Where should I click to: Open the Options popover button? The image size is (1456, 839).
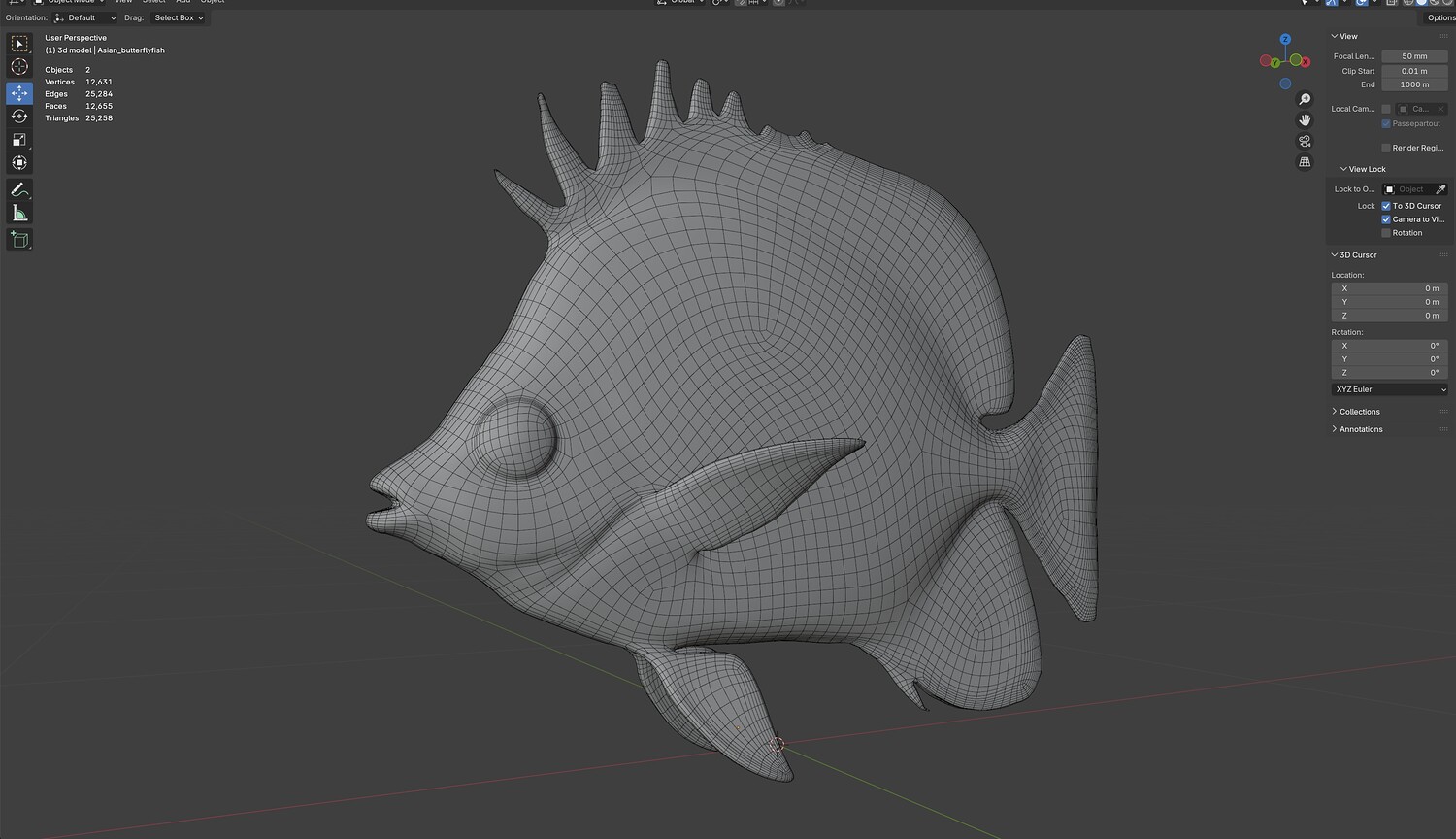[x=1440, y=17]
